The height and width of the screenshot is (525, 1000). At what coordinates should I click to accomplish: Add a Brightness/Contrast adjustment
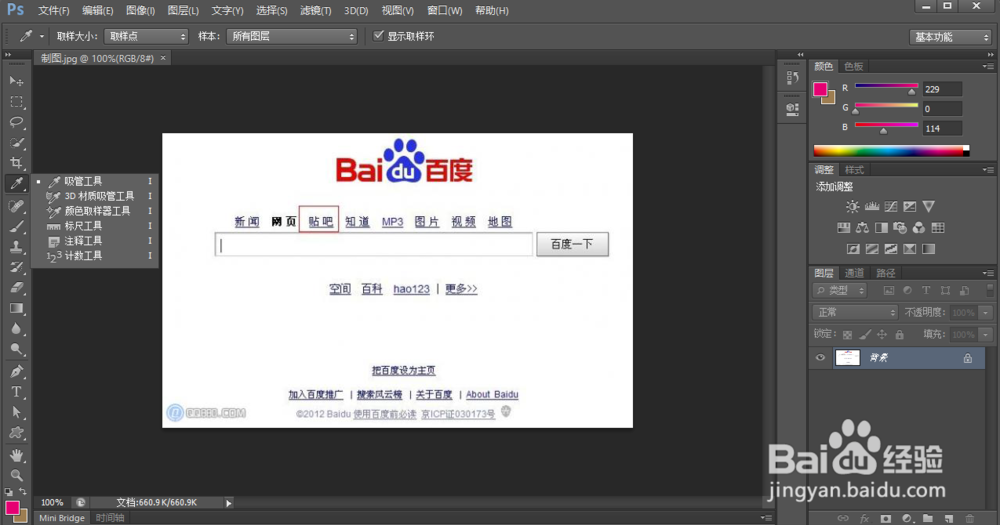pos(852,207)
